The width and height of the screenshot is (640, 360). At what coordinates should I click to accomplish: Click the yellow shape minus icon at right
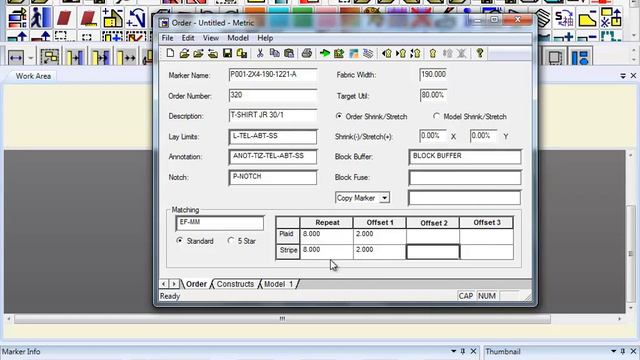coord(587,19)
